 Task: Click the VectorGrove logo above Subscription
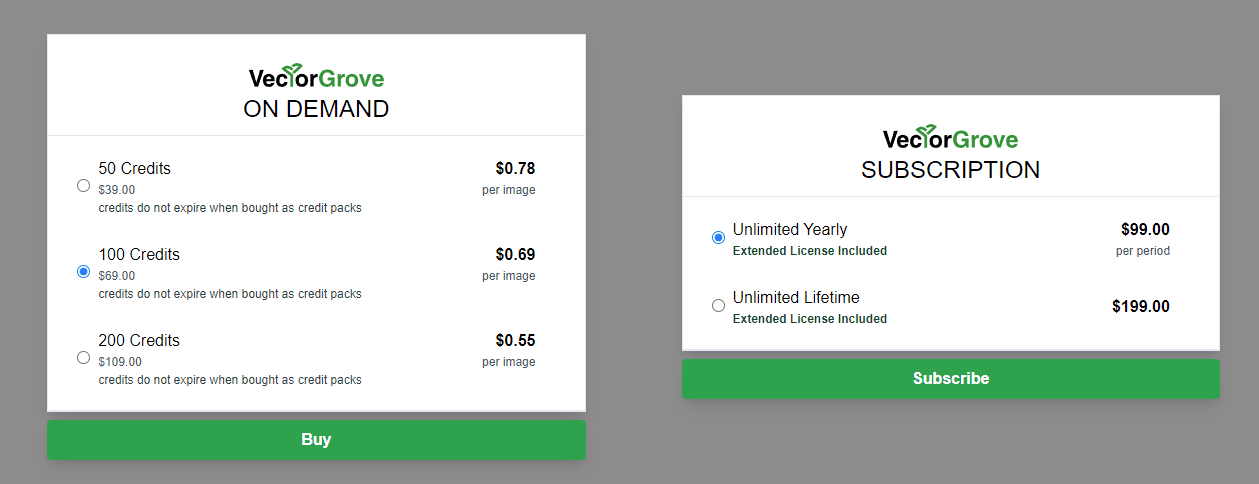point(950,138)
